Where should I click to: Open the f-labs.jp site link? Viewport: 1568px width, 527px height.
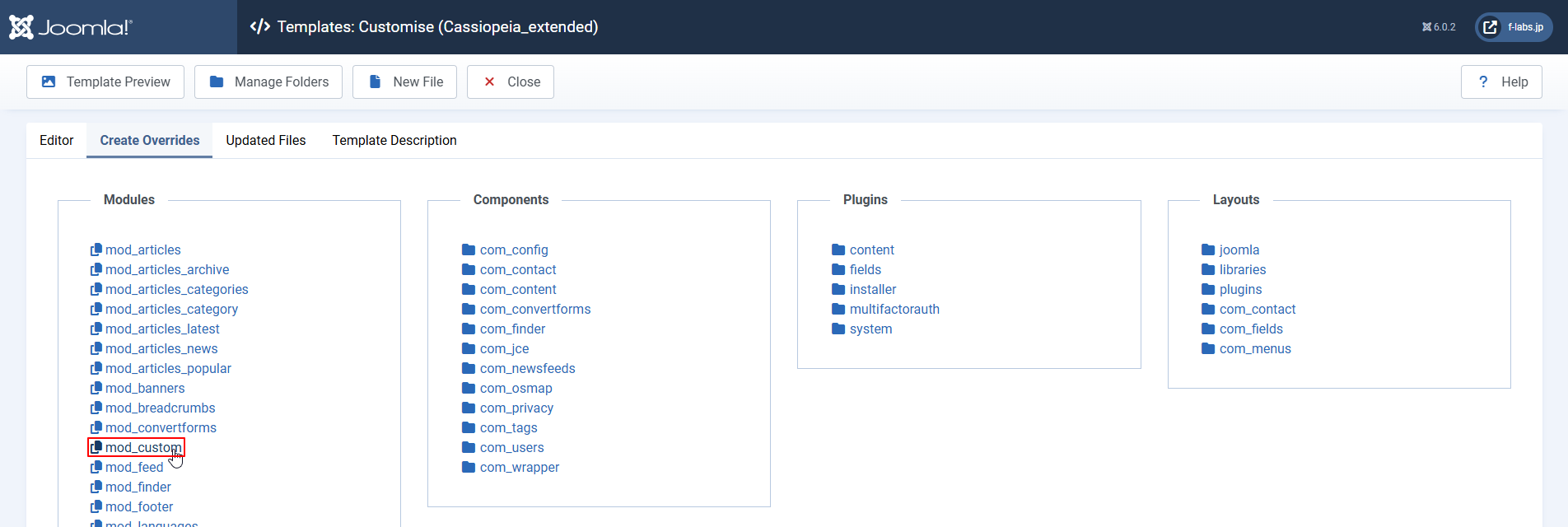point(1514,27)
